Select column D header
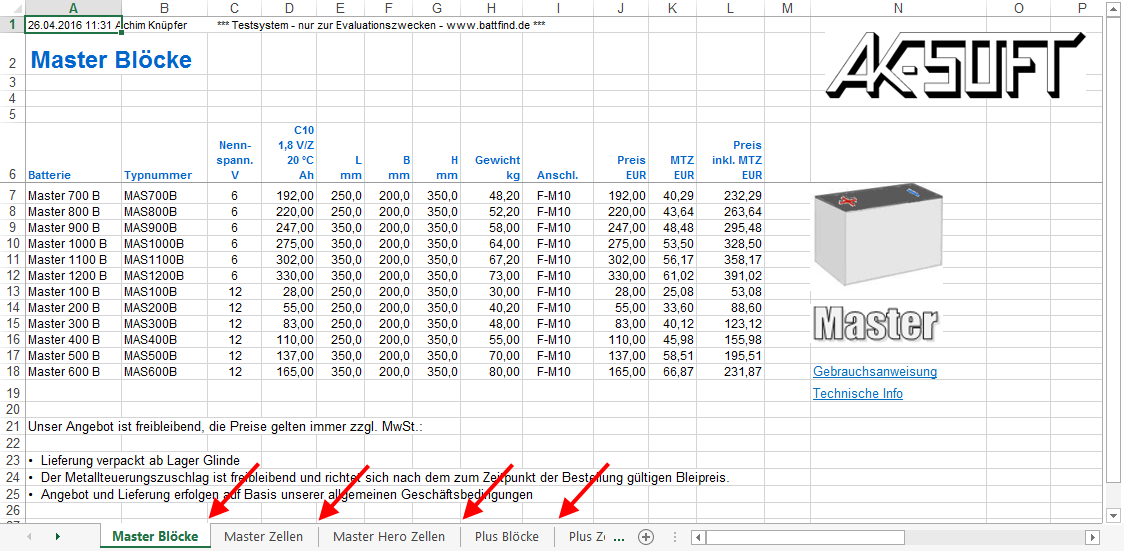This screenshot has width=1124, height=551. [288, 8]
